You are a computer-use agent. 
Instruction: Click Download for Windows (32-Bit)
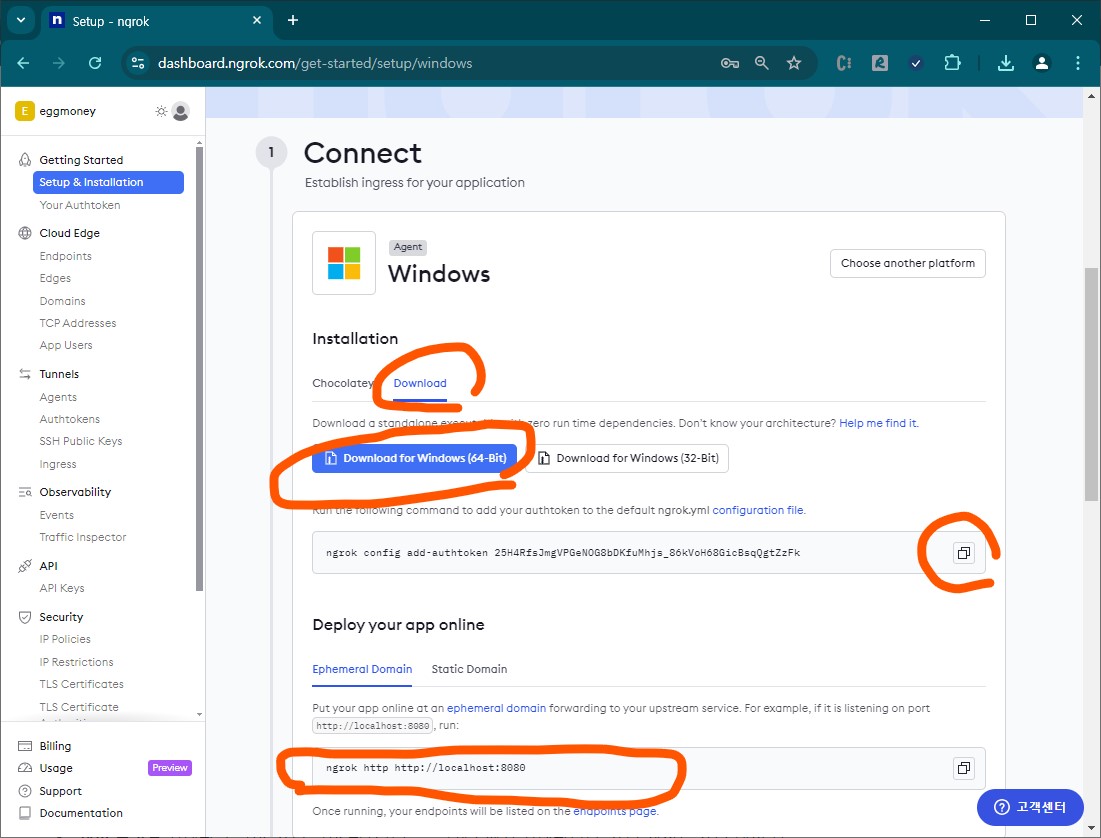click(x=628, y=458)
